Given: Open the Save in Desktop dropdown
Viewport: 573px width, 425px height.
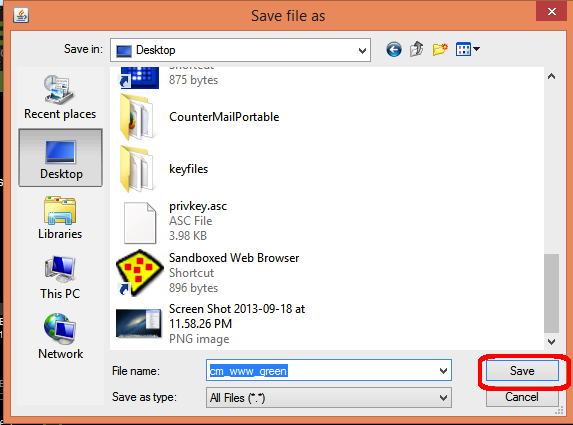Looking at the screenshot, I should (240, 50).
